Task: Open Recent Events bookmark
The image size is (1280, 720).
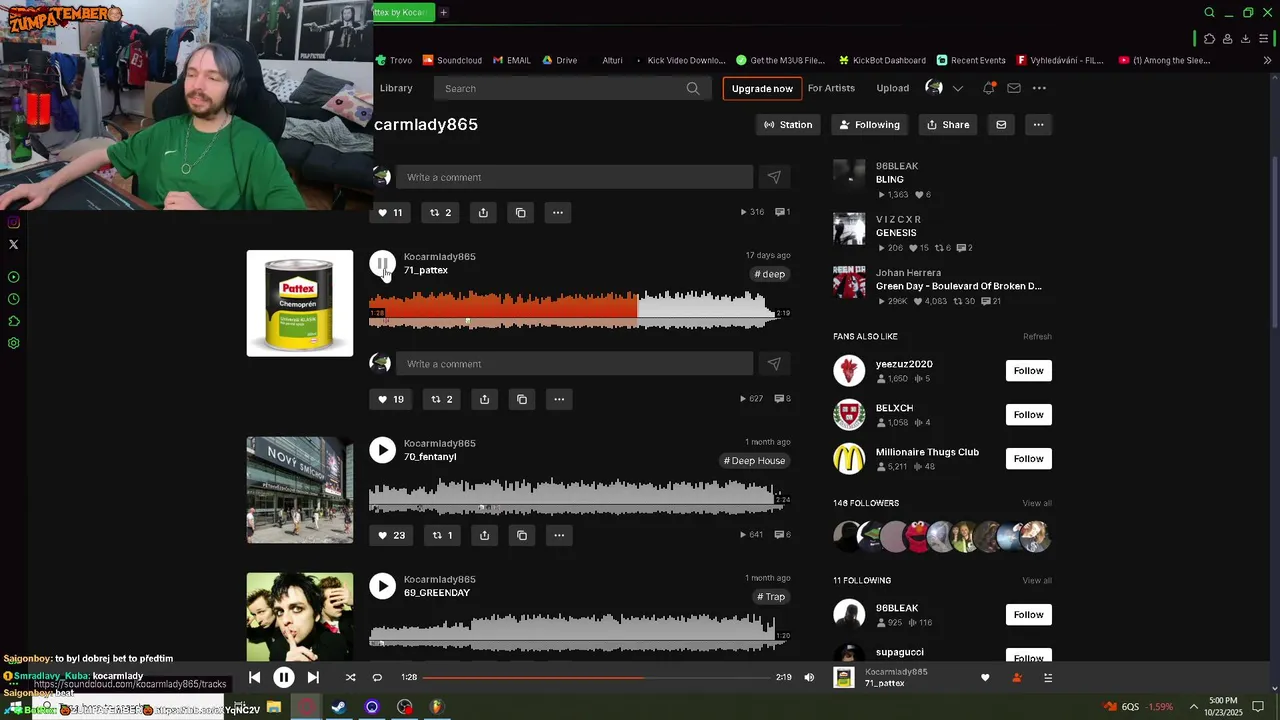Action: coord(970,60)
